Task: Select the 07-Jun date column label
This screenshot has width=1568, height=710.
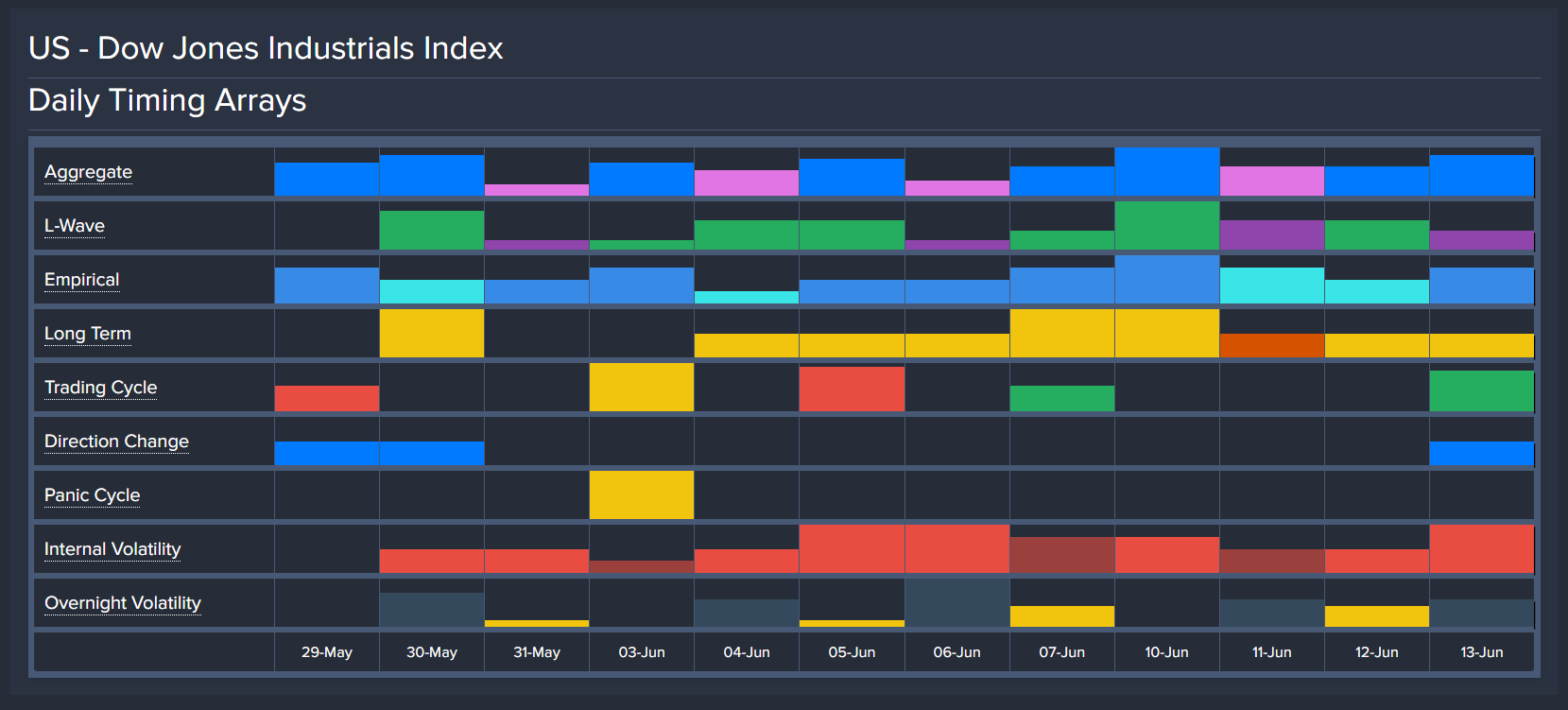Action: (x=1061, y=652)
